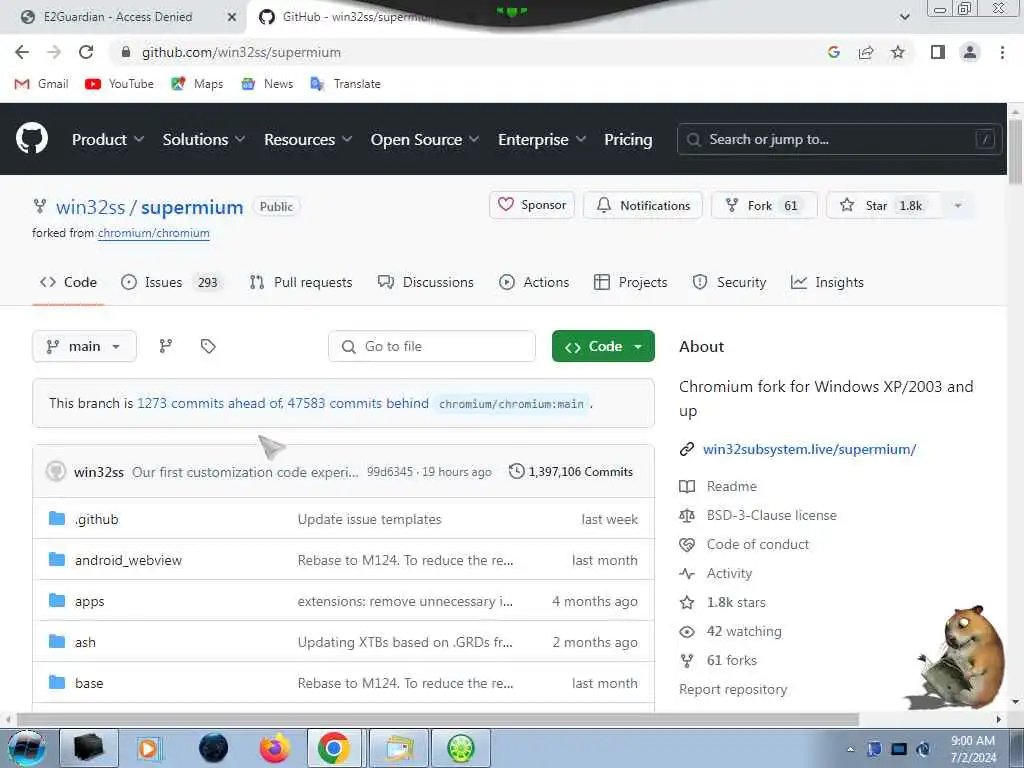Click the Windows Start orb
1024x768 pixels.
coord(26,748)
